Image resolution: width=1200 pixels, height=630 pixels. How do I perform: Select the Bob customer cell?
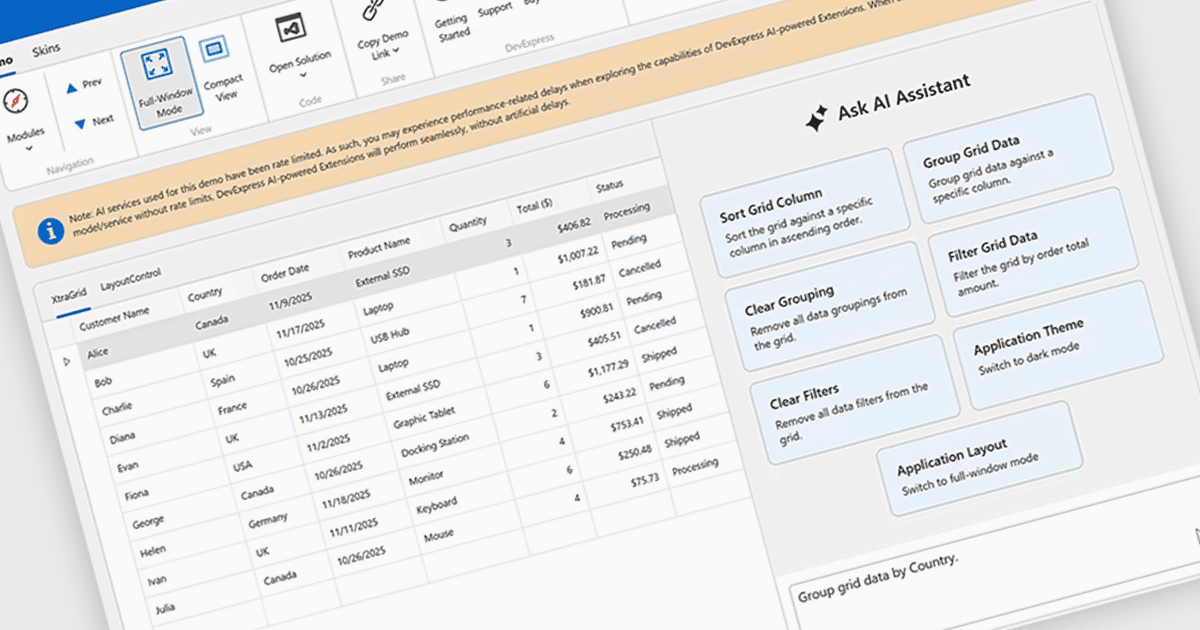coord(103,382)
